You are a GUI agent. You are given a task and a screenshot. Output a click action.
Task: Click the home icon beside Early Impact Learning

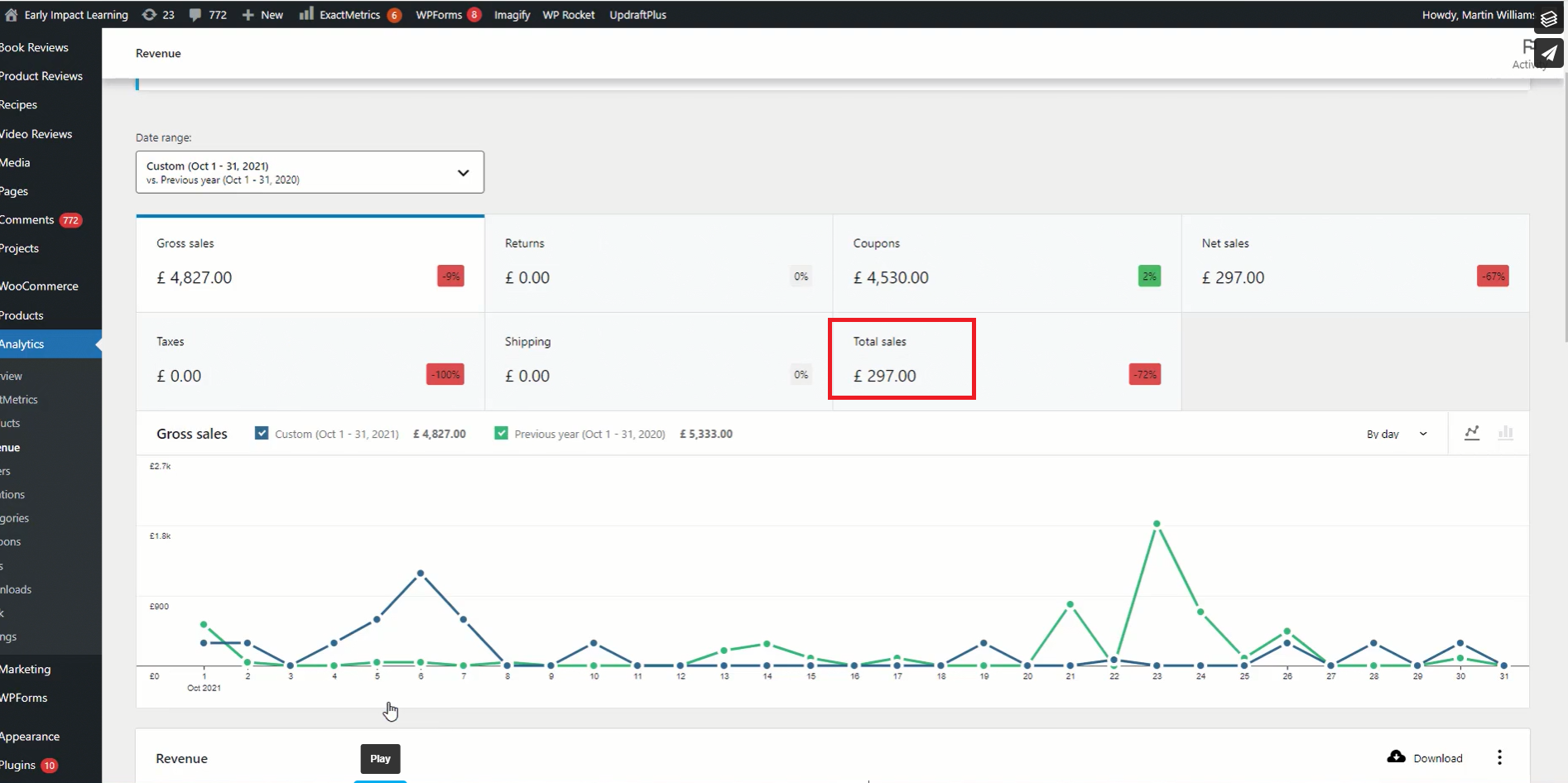(x=11, y=15)
